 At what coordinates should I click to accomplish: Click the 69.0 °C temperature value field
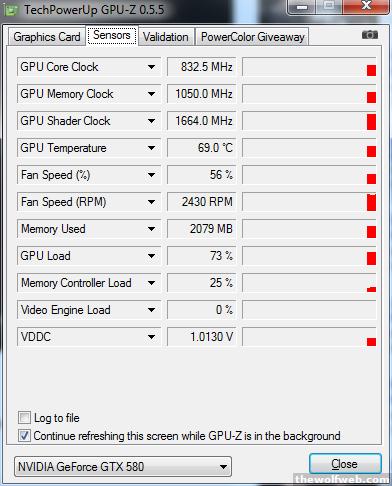[201, 148]
